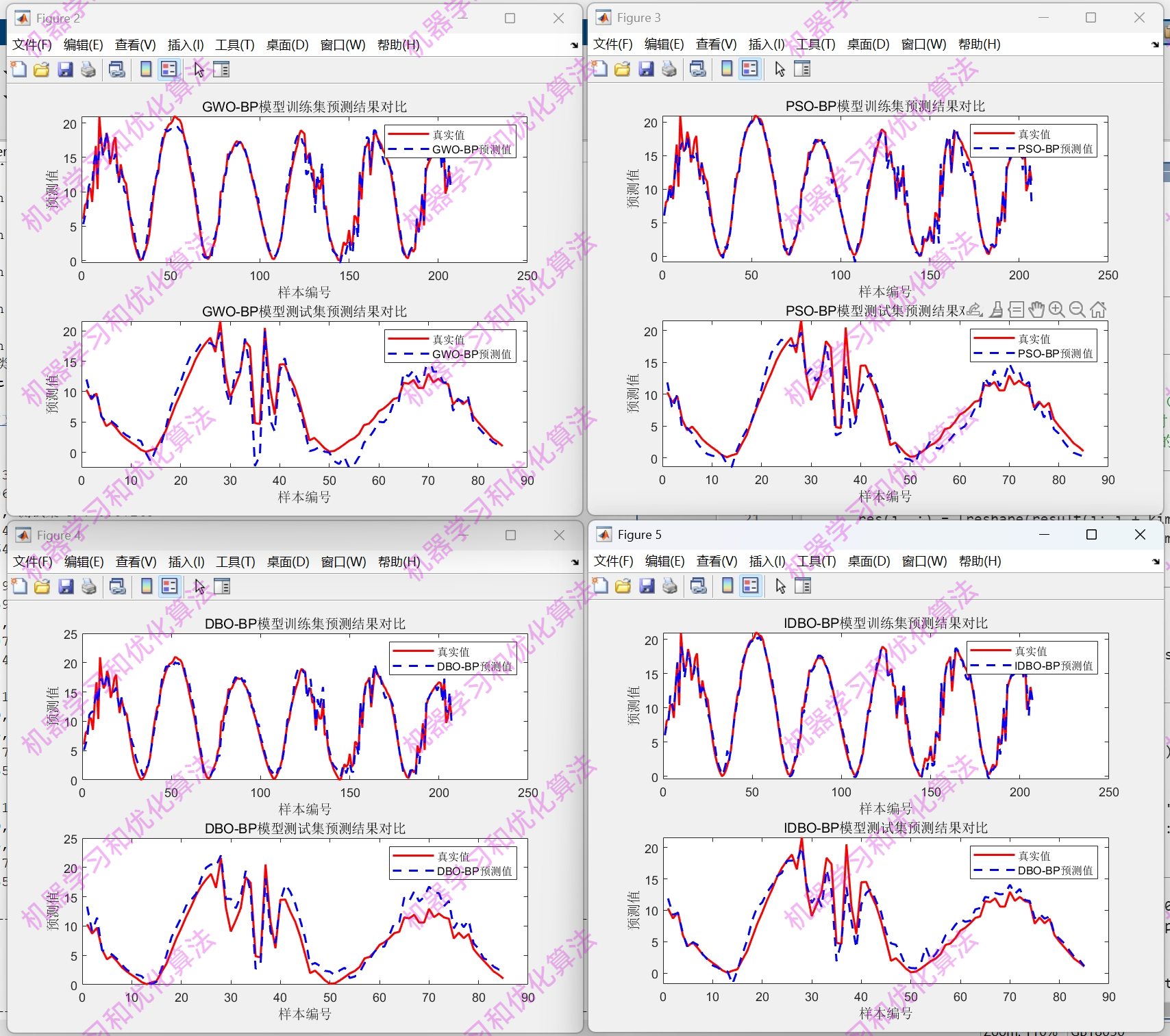
Task: Click dock arrow on Figure 2 menu bar
Action: [x=574, y=45]
